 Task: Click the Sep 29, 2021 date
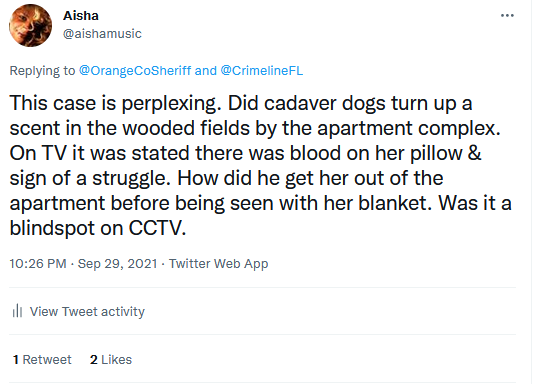tap(118, 264)
